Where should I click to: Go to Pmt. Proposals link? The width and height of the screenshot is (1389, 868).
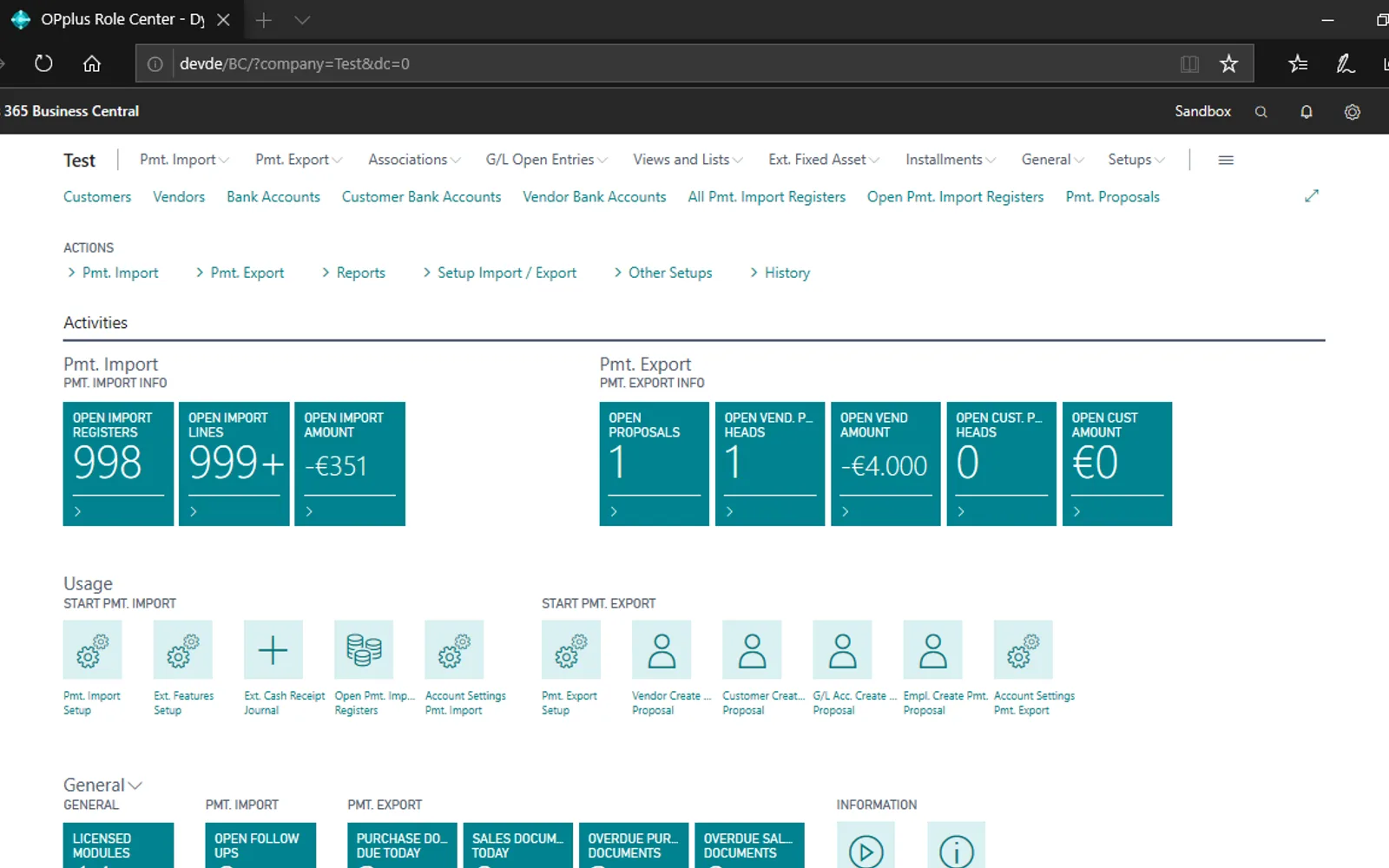(x=1113, y=197)
